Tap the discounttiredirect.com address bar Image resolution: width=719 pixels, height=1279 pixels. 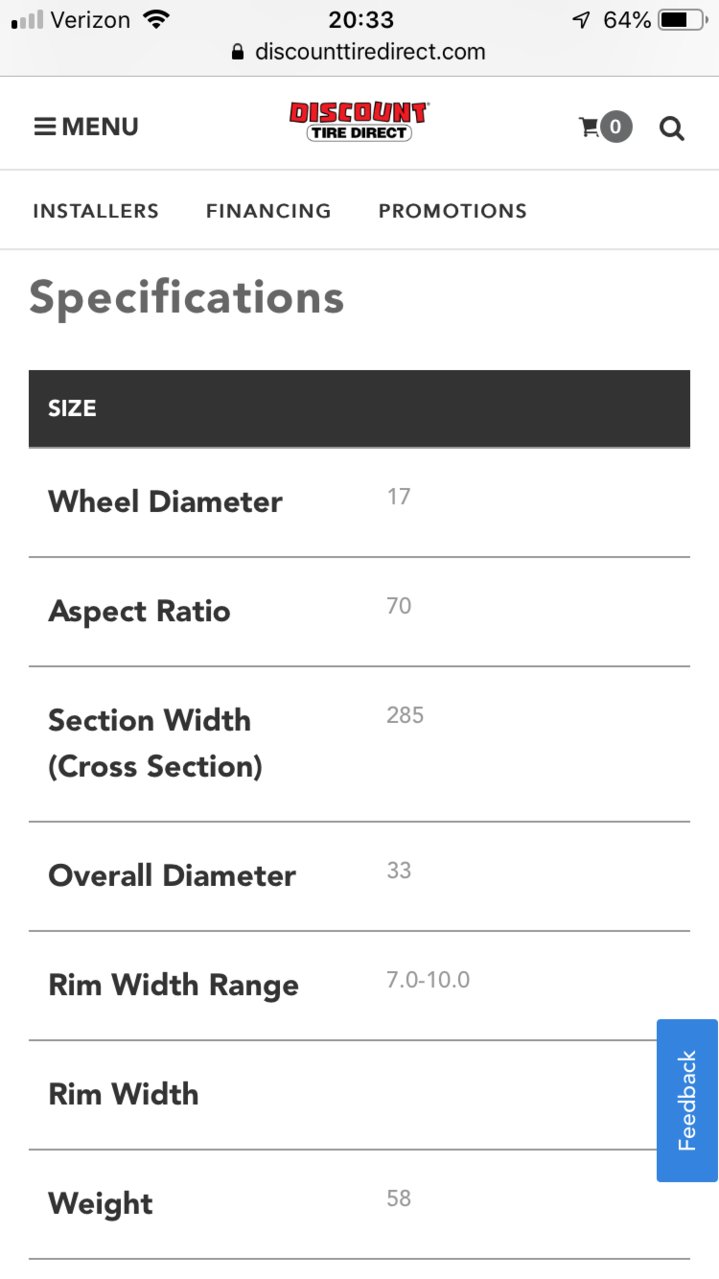point(359,52)
